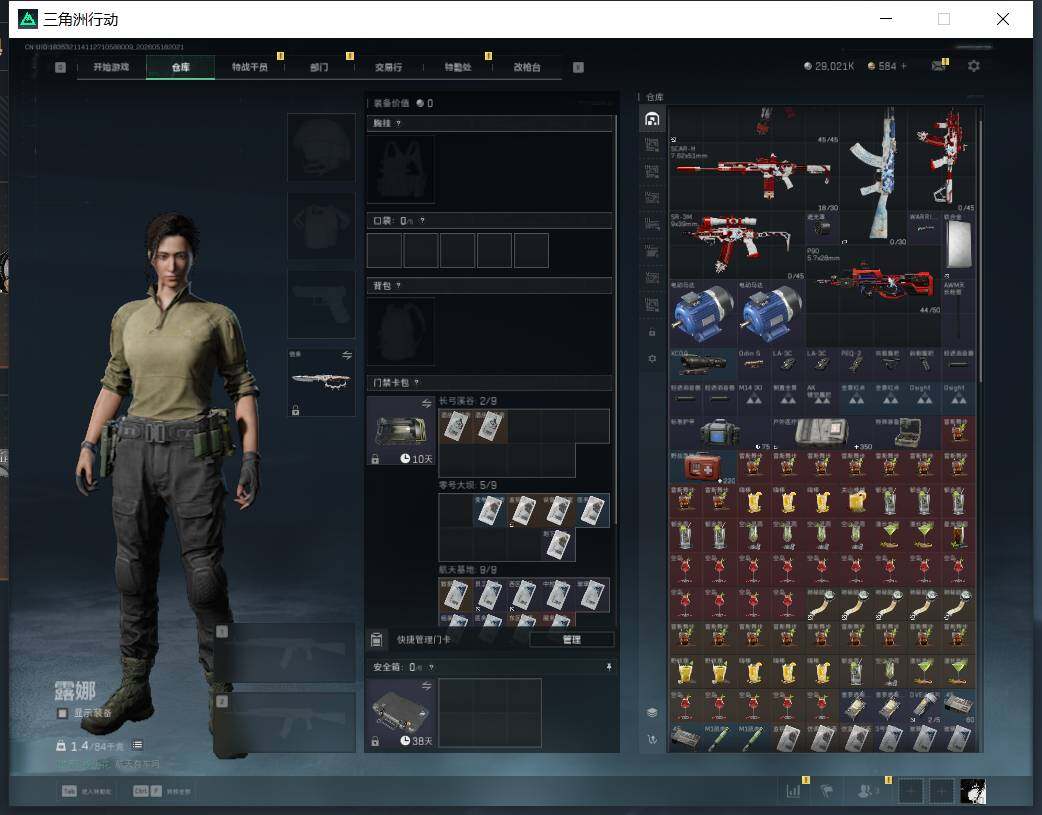Add teammate with first plus slot
Image resolution: width=1042 pixels, height=815 pixels.
click(911, 791)
